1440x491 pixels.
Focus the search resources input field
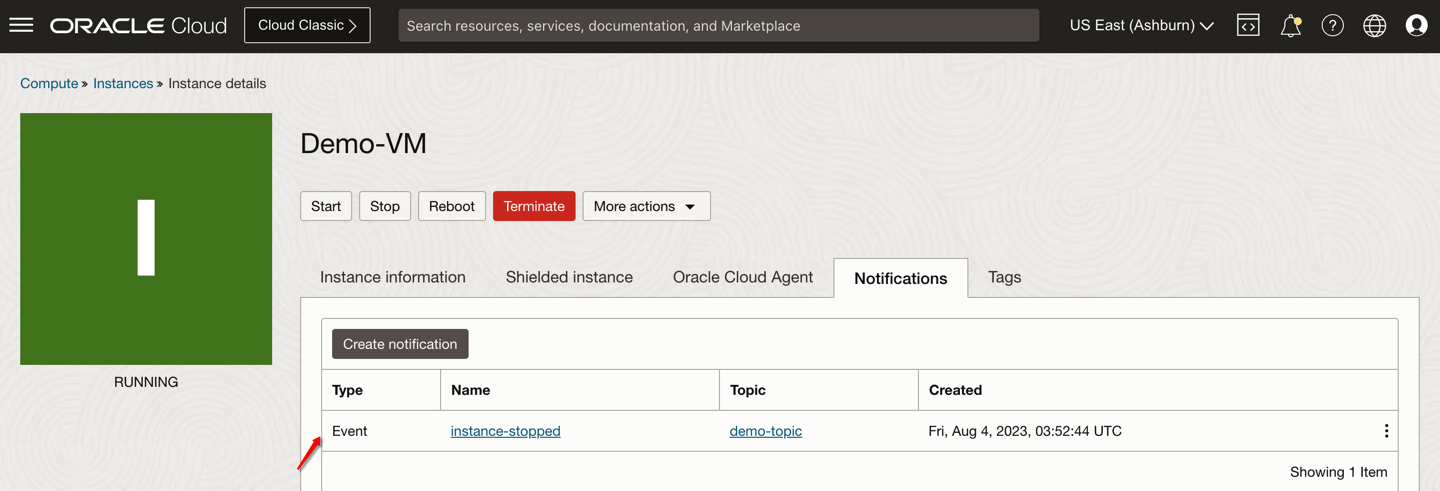tap(718, 26)
